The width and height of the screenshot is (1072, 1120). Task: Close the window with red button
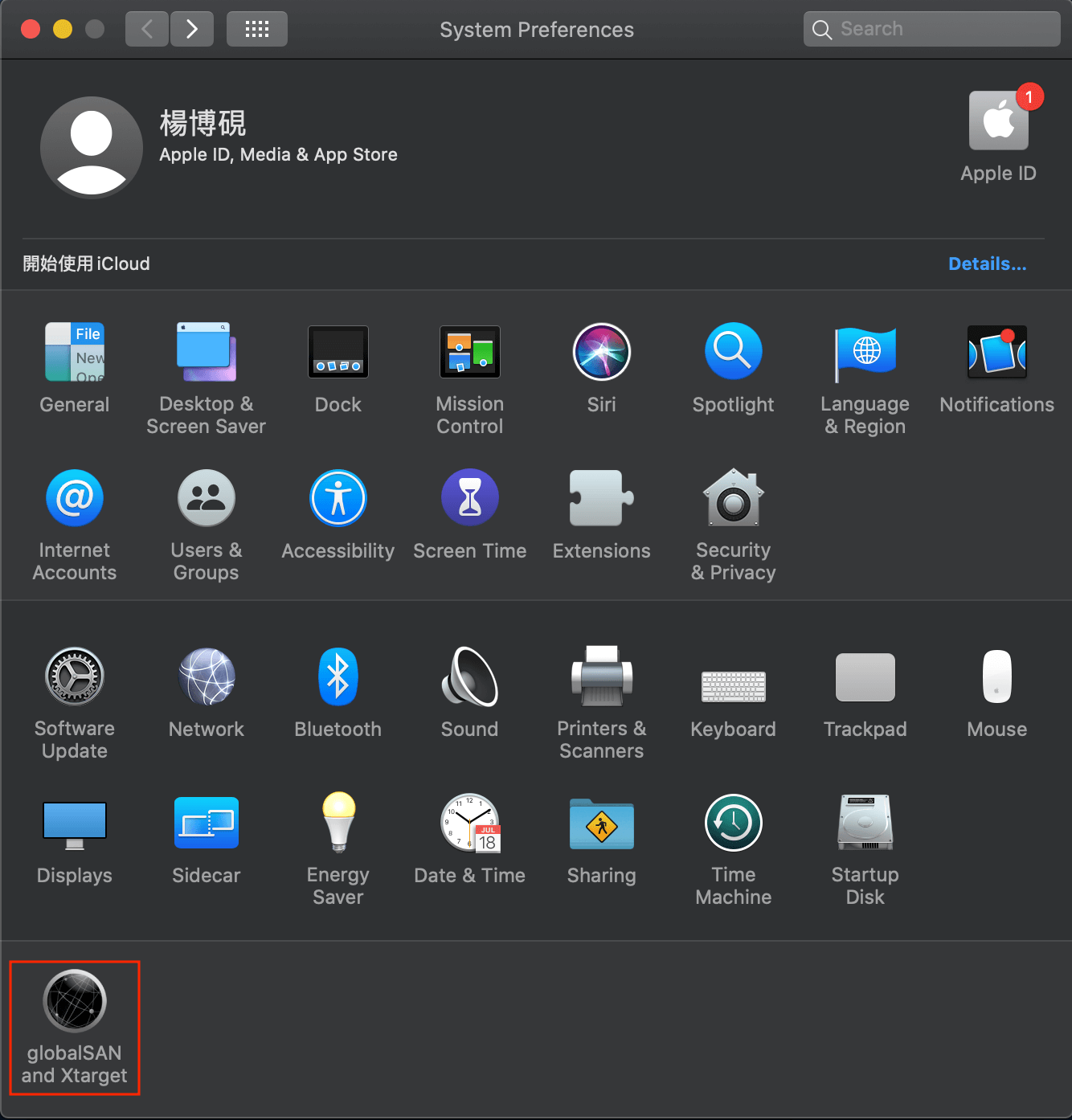(31, 29)
